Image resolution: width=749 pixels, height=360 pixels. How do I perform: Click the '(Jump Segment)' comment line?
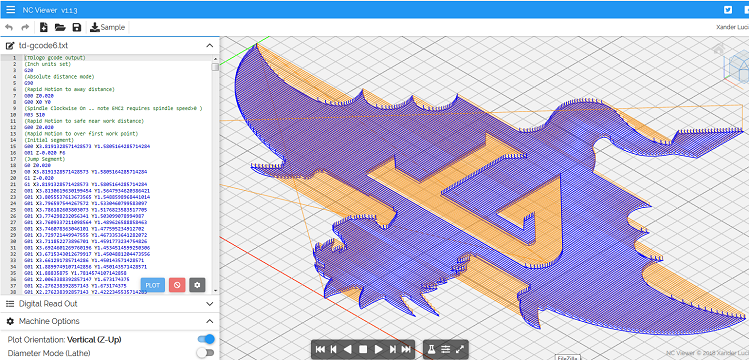(44, 159)
